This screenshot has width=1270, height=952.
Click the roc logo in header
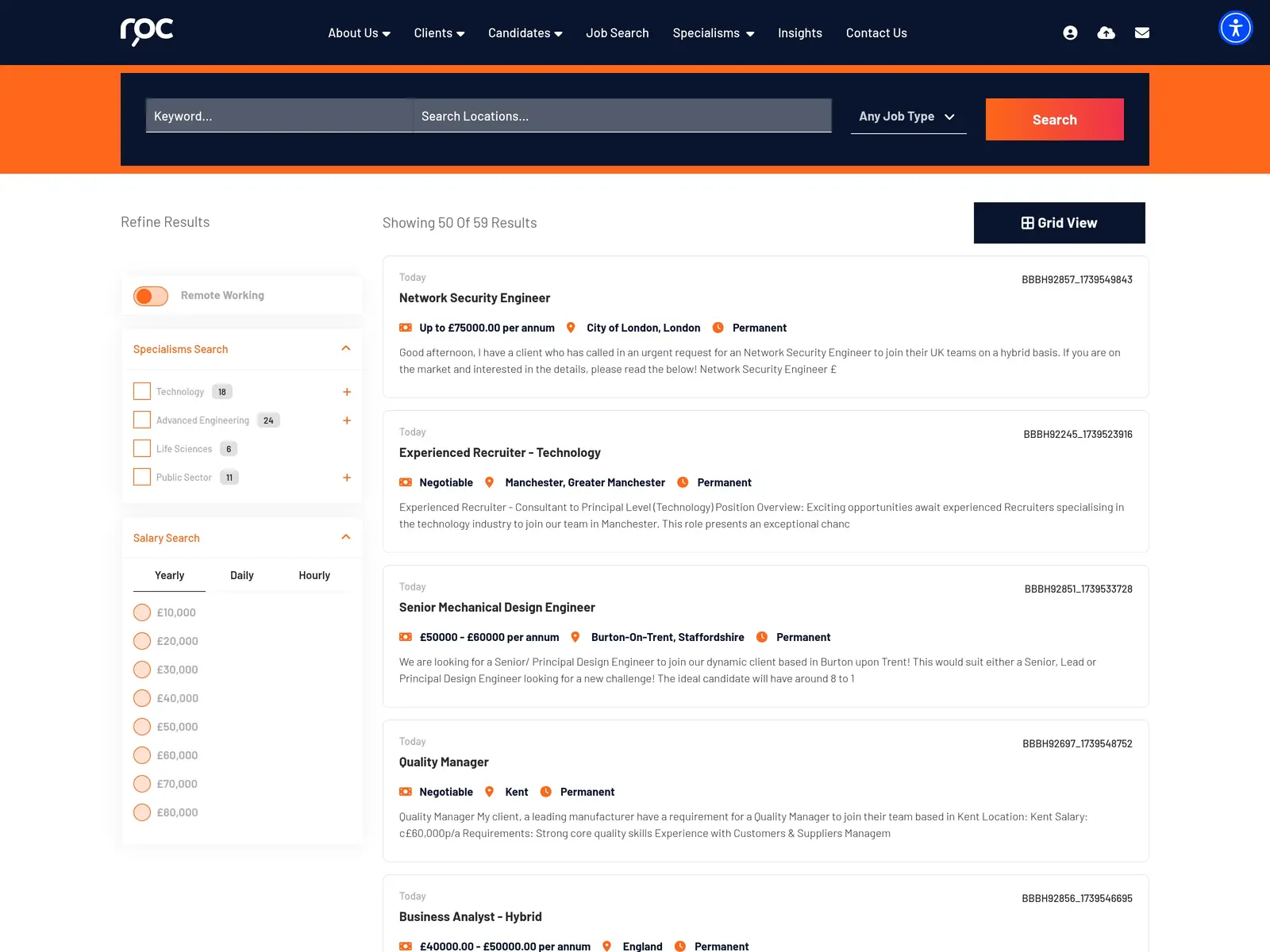147,32
